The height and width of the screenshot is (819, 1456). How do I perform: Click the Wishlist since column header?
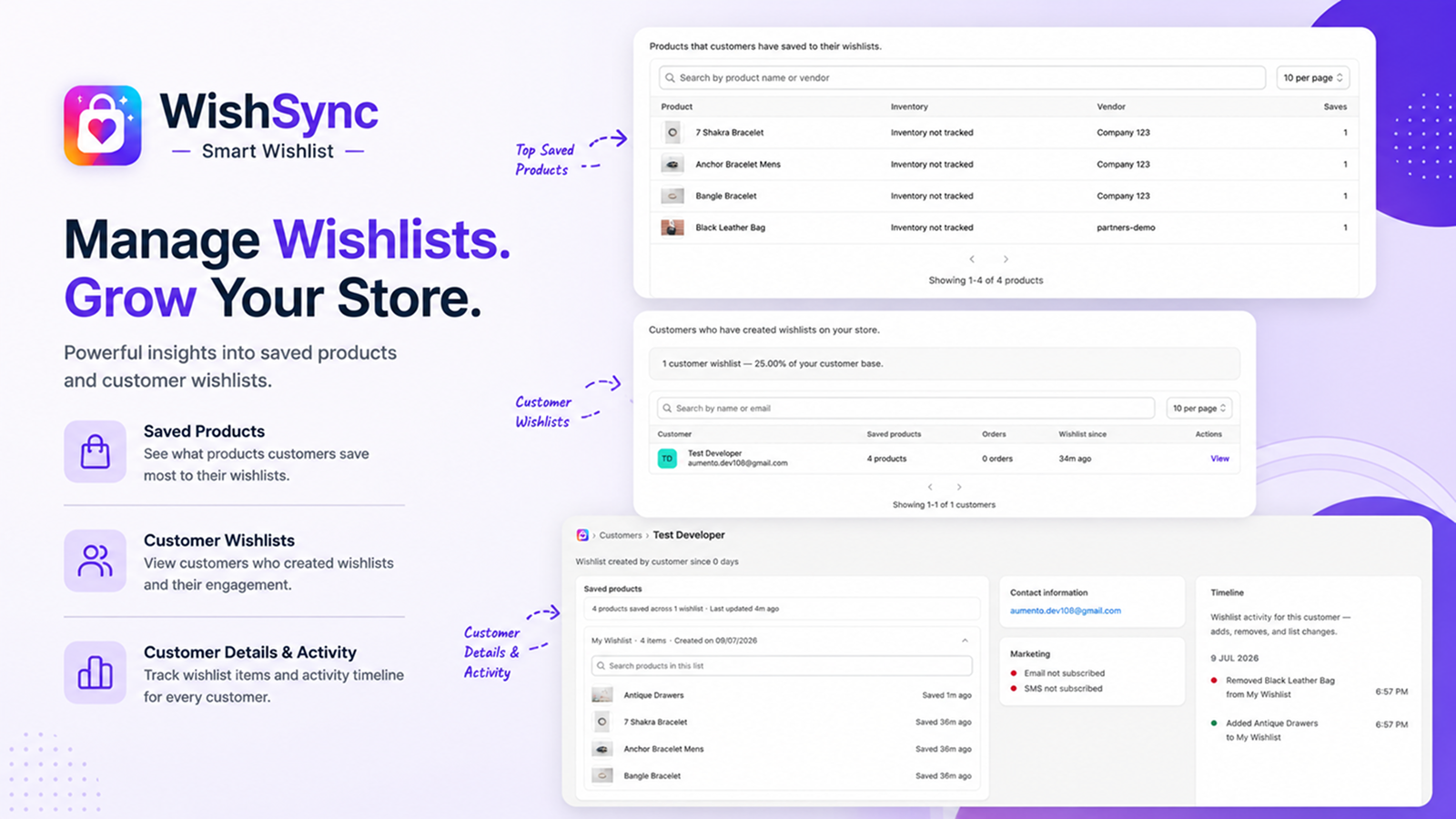pos(1082,434)
